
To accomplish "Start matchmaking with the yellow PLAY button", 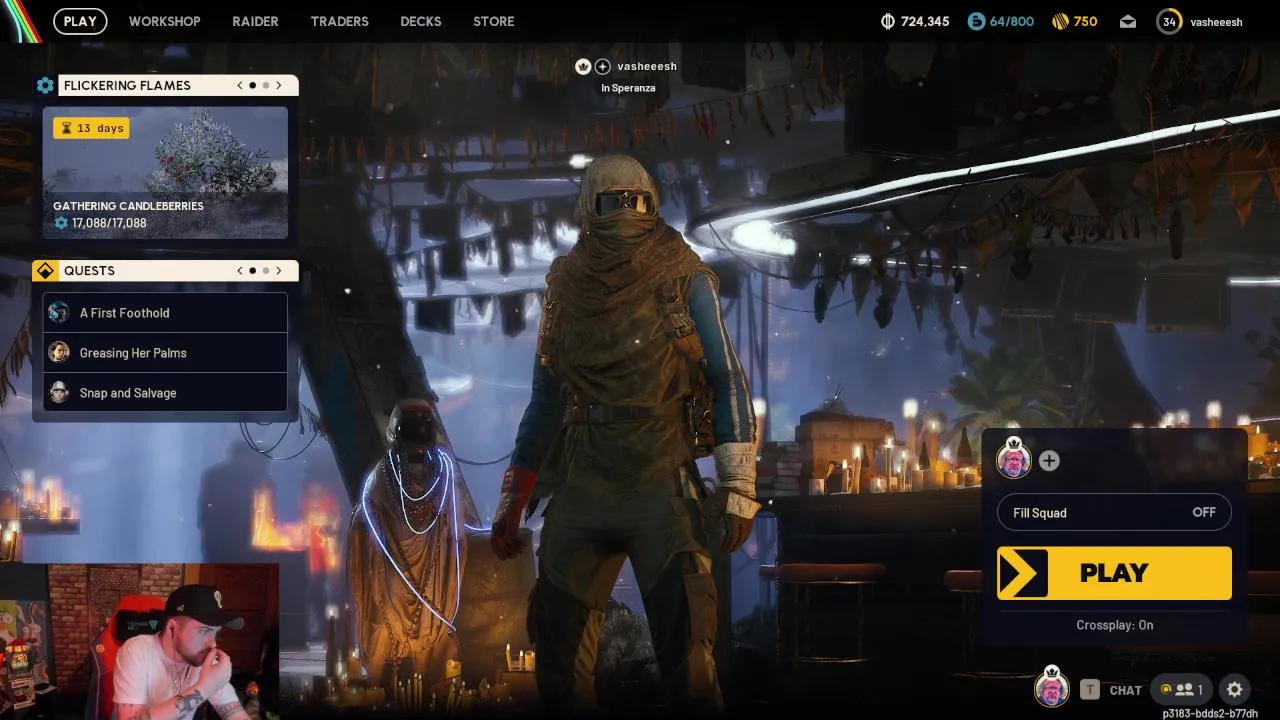I will (1114, 573).
